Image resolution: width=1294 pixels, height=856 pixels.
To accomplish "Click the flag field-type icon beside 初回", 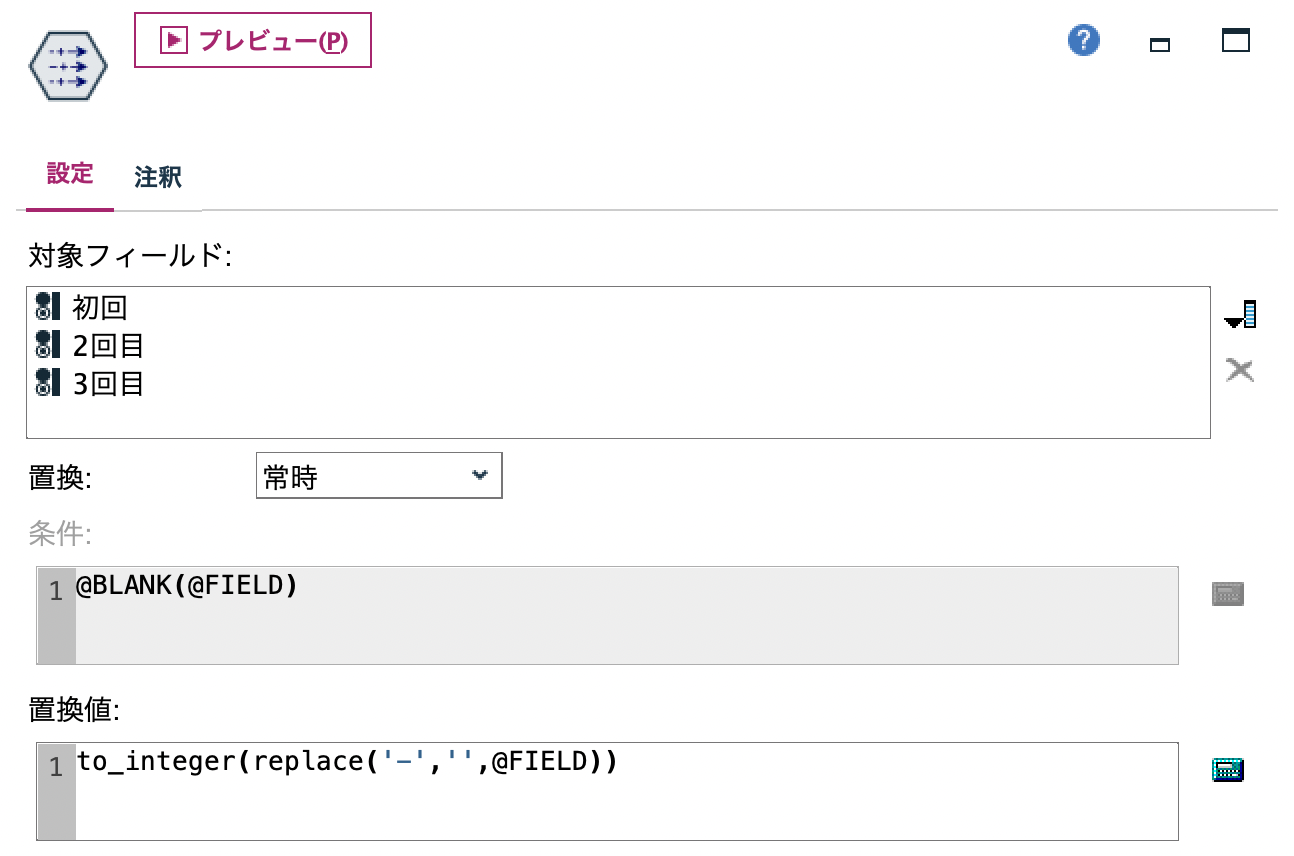I will (44, 308).
